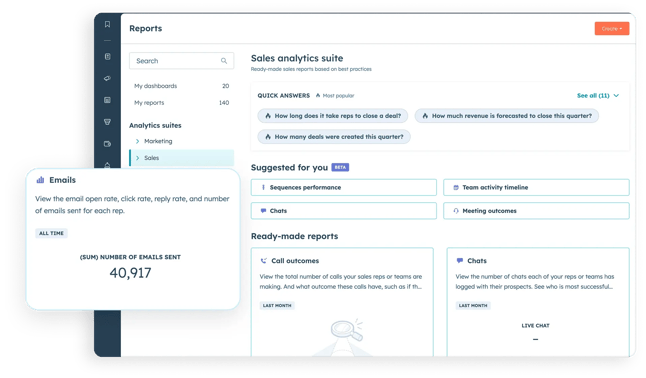Click the 20 count beside My dashboards
Screen dimensions: 646x378
(226, 86)
